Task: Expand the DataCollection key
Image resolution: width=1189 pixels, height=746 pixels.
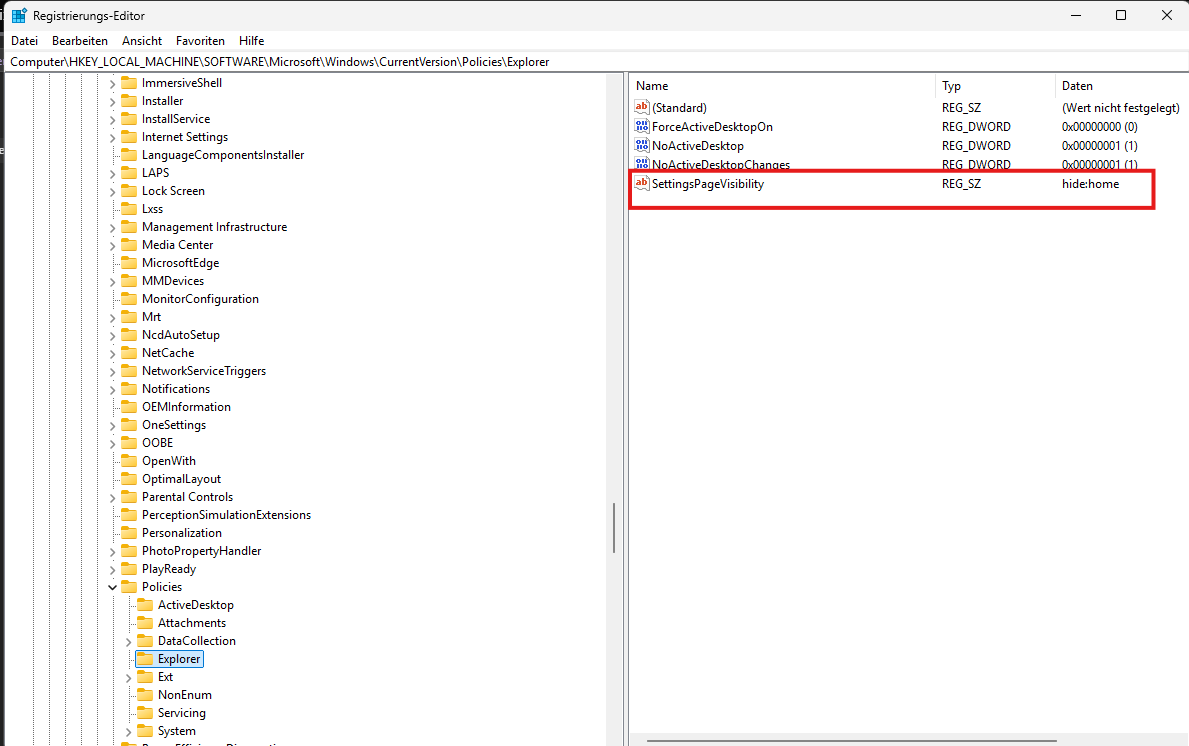Action: 128,640
